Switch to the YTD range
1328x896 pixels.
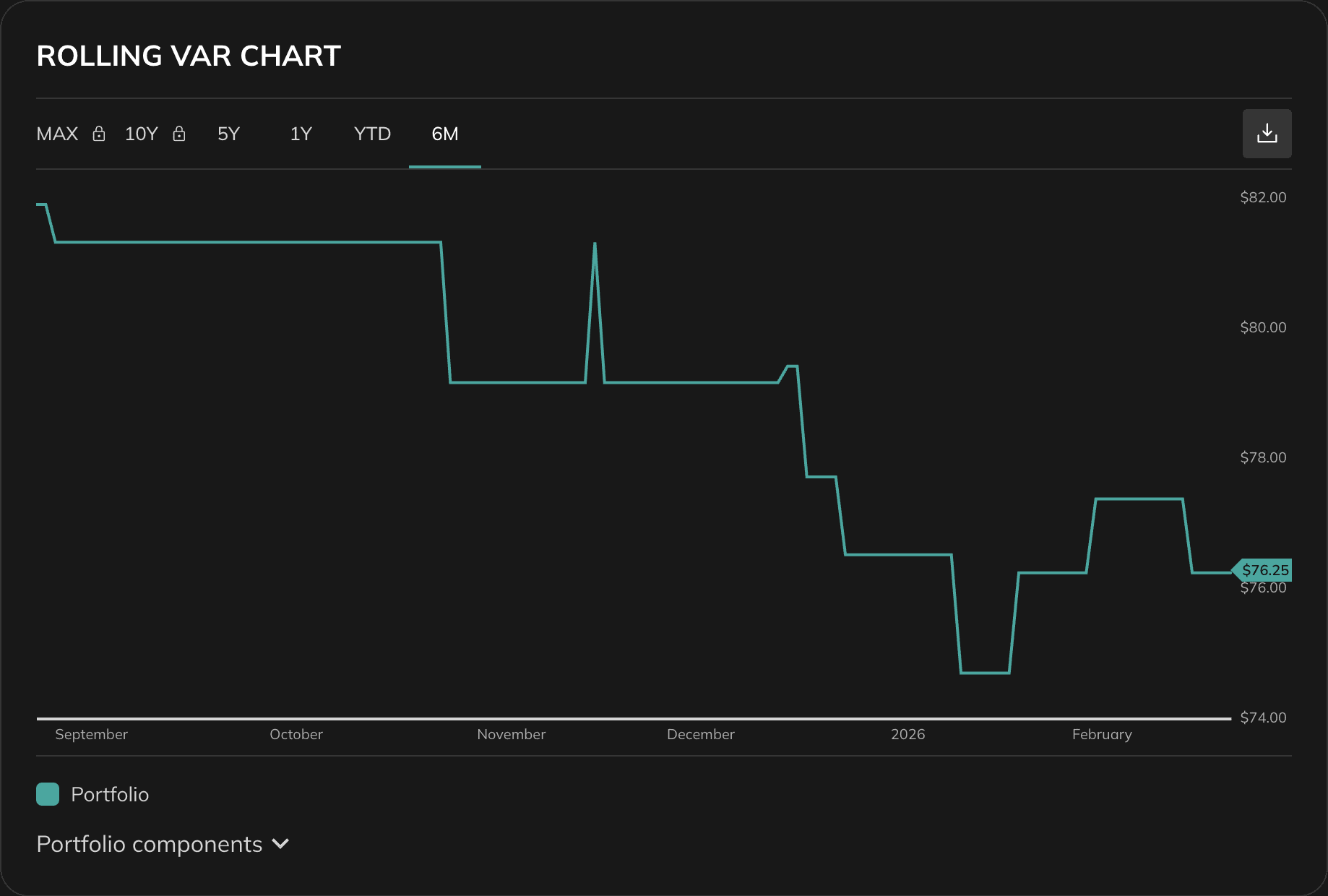[x=372, y=134]
